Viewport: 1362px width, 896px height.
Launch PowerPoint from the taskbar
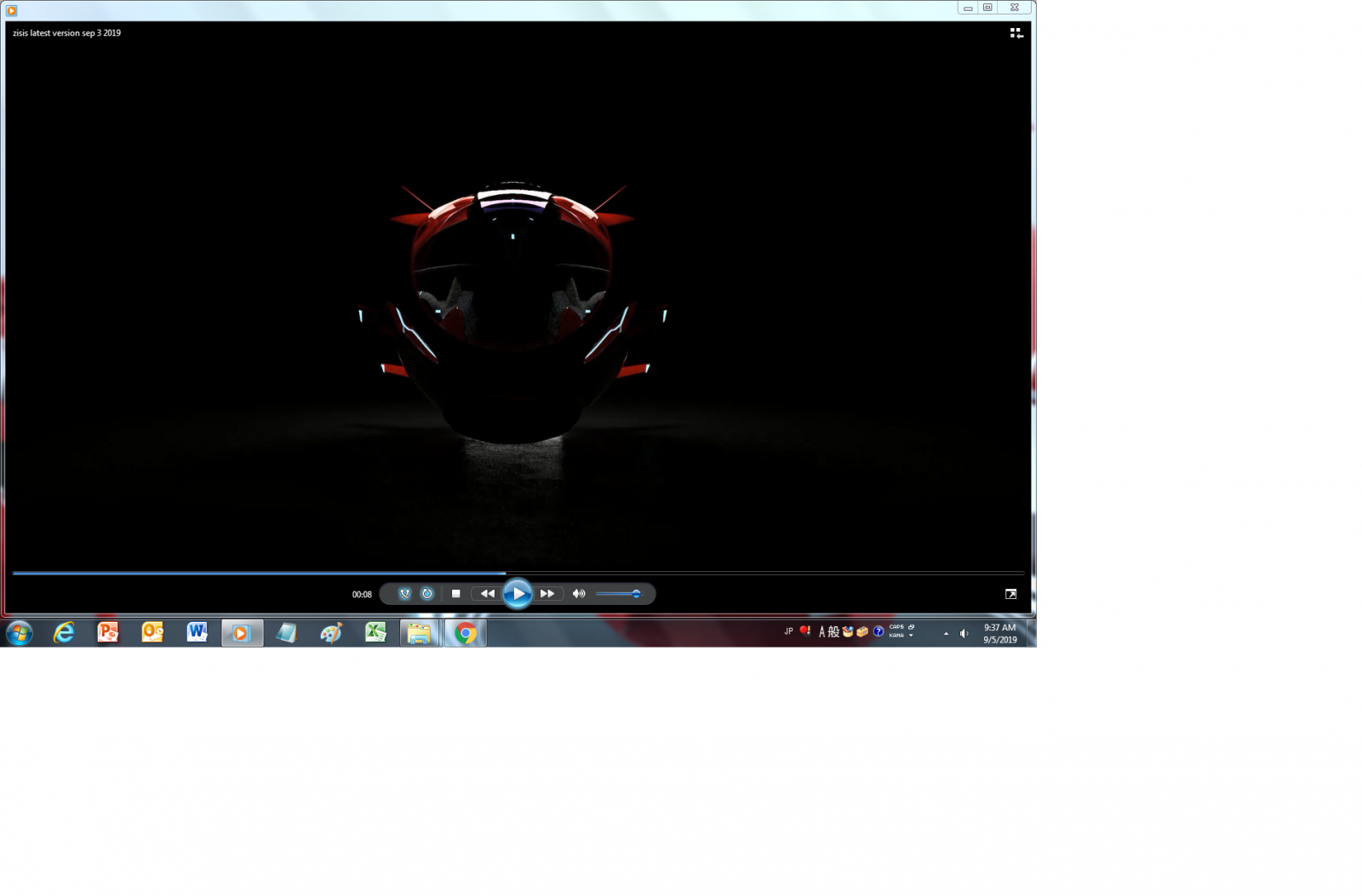coord(108,632)
